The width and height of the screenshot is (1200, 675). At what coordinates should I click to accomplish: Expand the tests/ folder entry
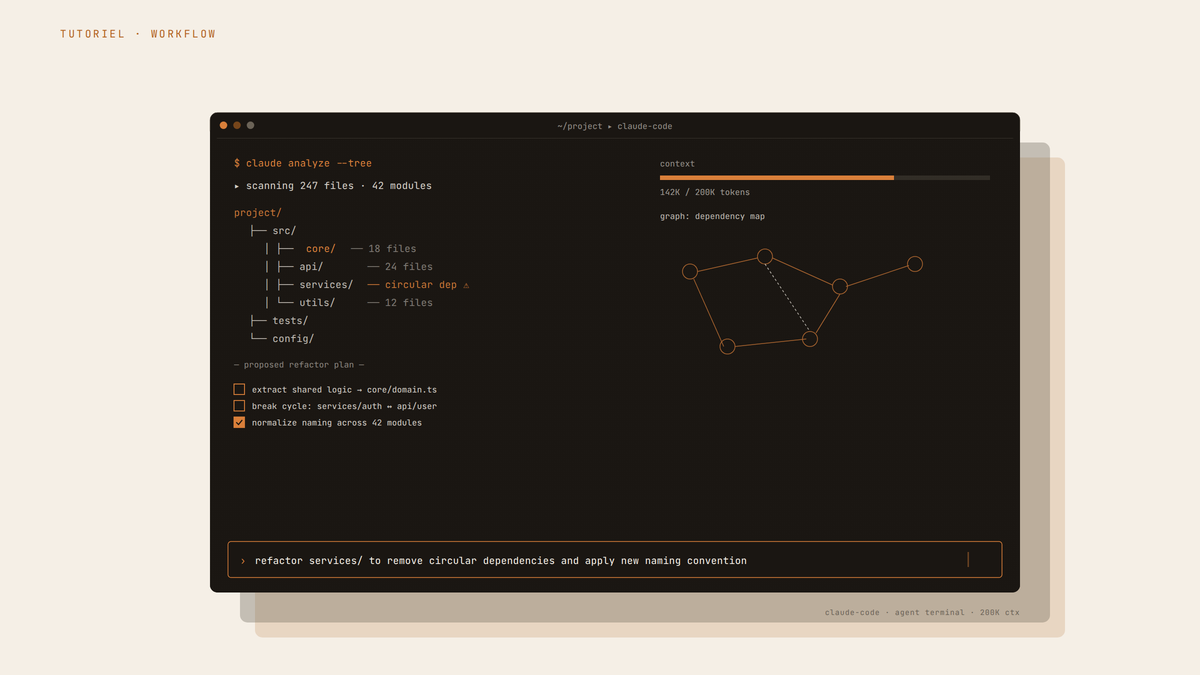[x=290, y=321]
